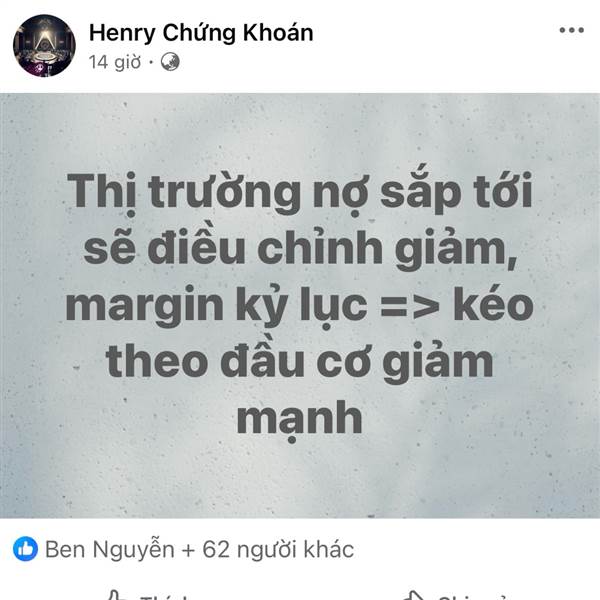Click the line Thị trường nợ sắp tới

[300, 193]
